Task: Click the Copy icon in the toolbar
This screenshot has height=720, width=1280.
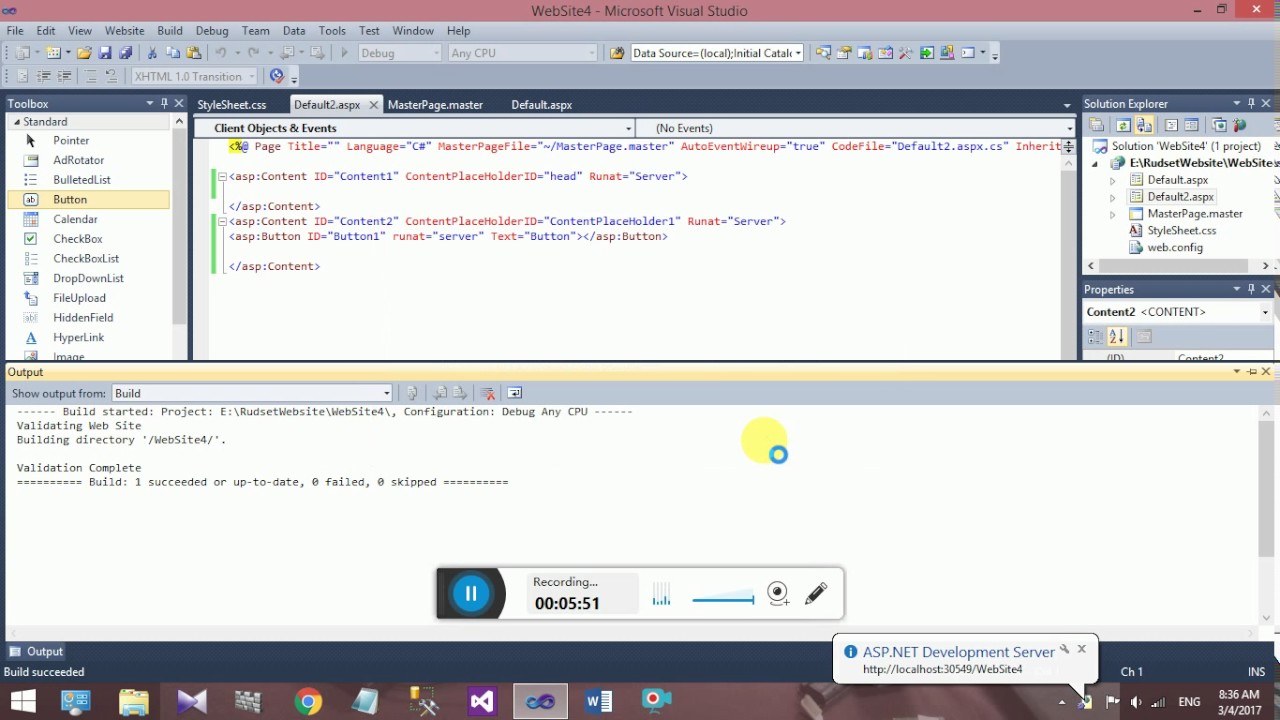Action: coord(173,53)
